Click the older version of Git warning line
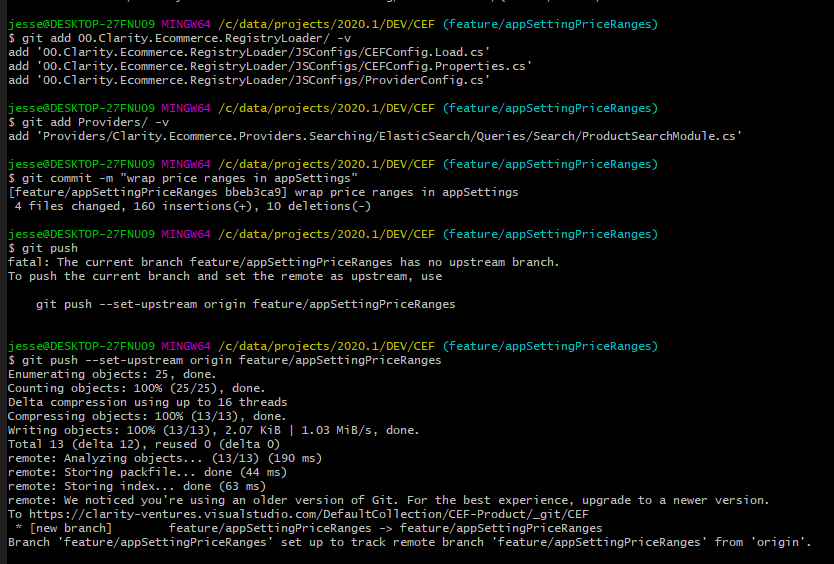This screenshot has width=834, height=564. (x=389, y=500)
